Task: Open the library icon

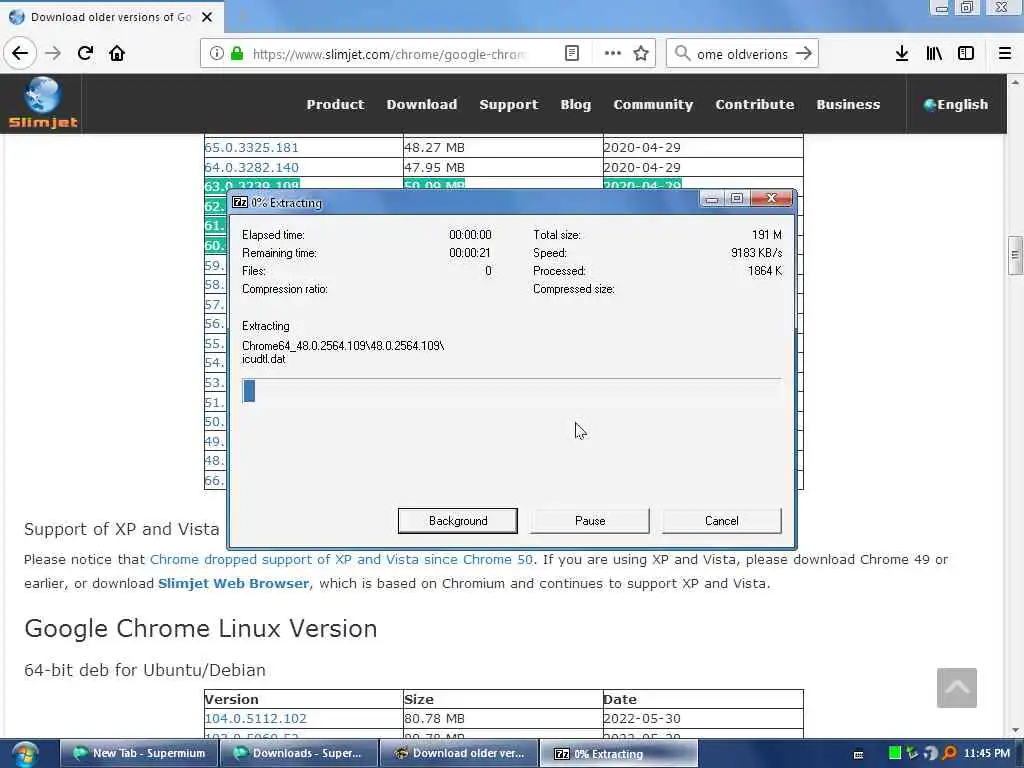Action: pyautogui.click(x=934, y=54)
